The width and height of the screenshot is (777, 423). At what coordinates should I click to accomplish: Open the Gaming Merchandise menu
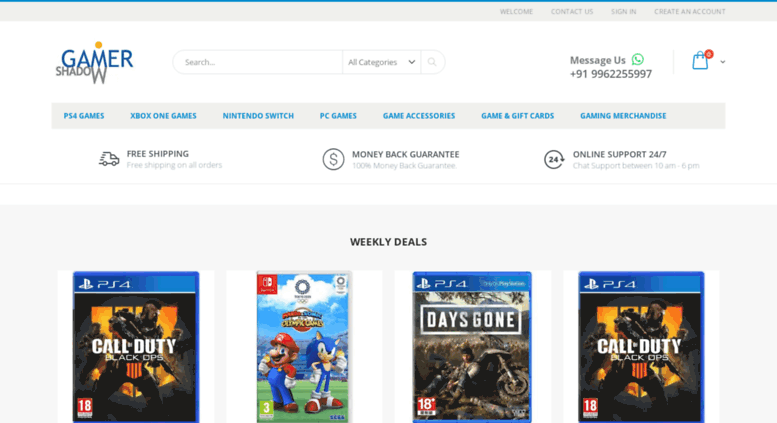[x=623, y=116]
